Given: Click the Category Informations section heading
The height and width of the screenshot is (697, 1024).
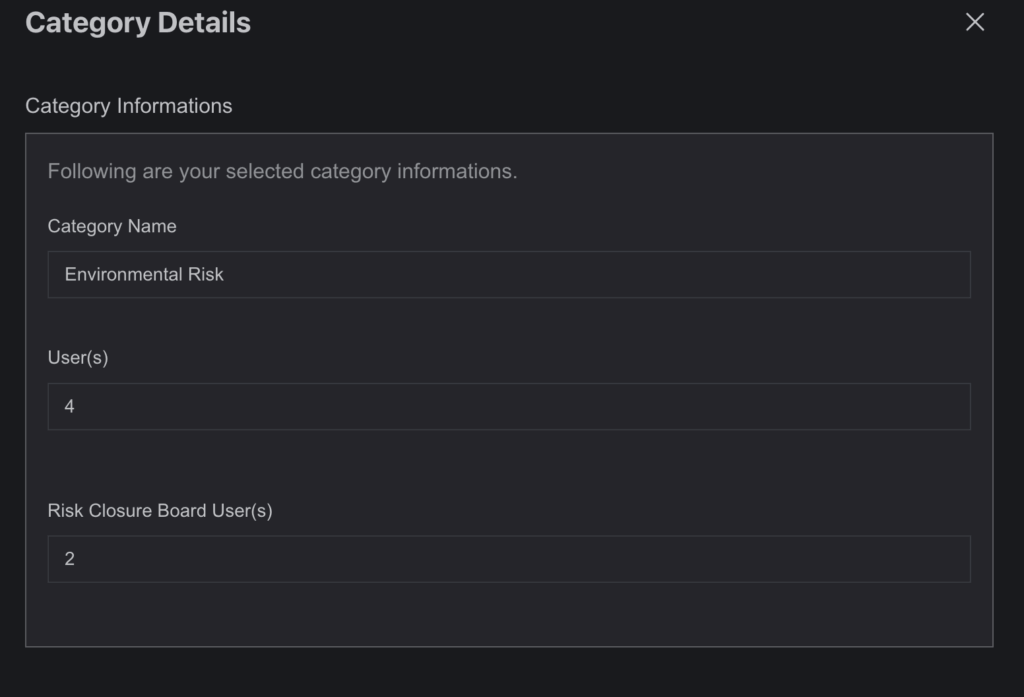Looking at the screenshot, I should click(129, 106).
